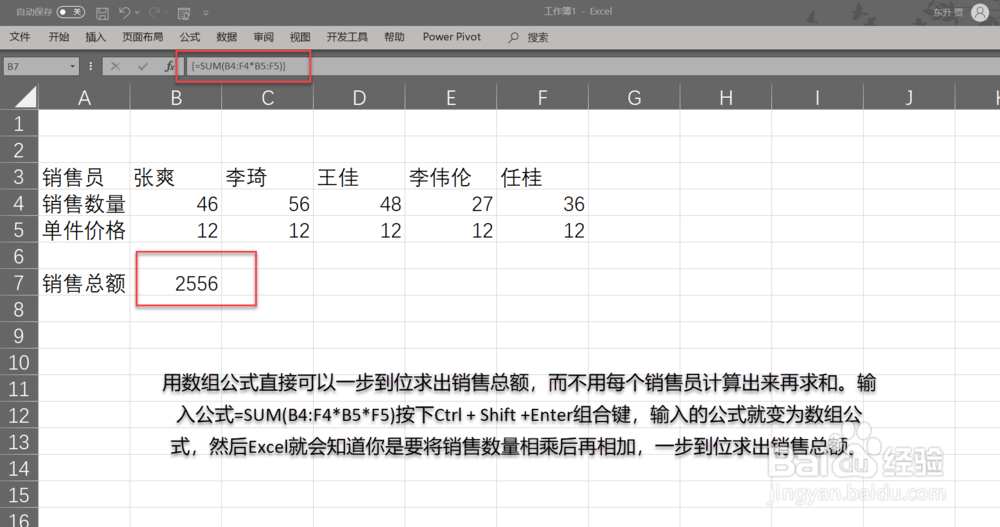Switch to the 开发工具 tab
Screen dimensions: 1000x527
[x=347, y=37]
